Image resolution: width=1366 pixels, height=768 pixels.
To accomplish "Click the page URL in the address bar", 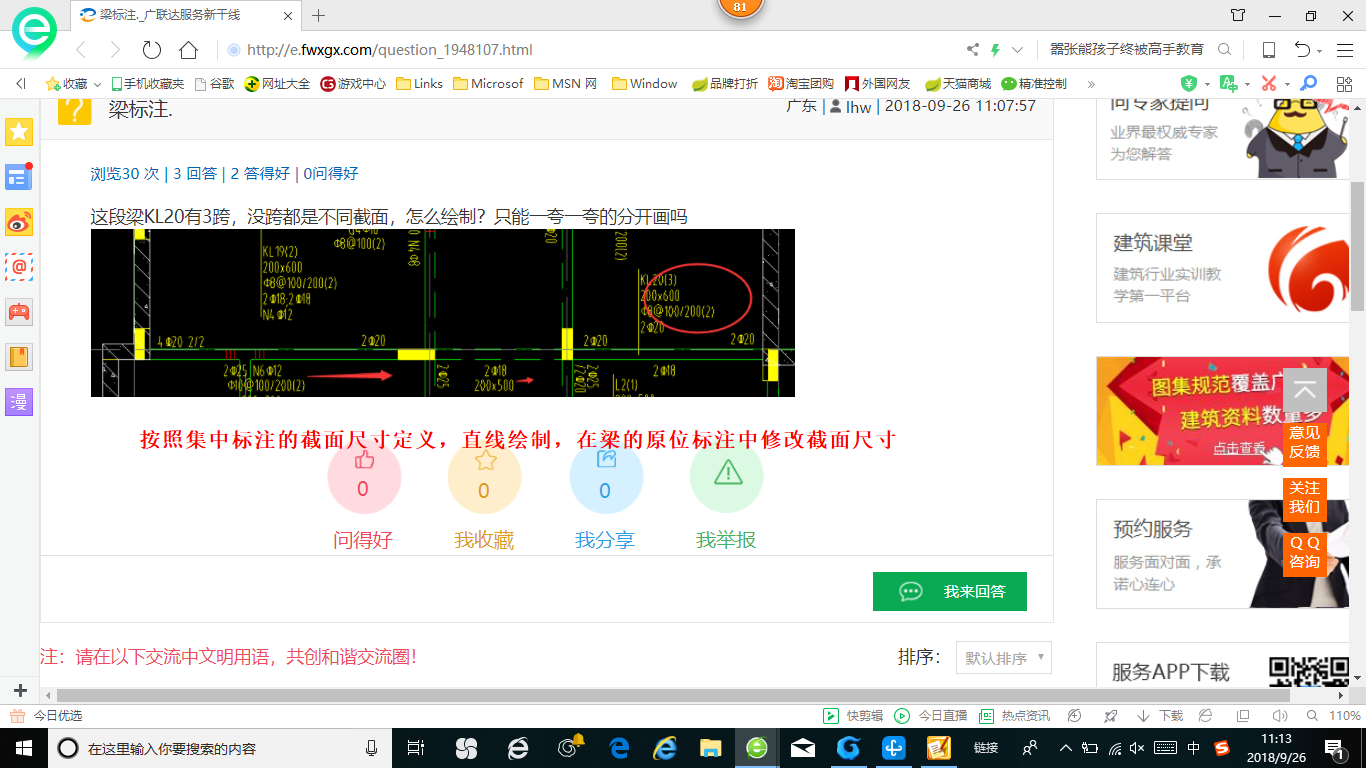I will (x=390, y=50).
